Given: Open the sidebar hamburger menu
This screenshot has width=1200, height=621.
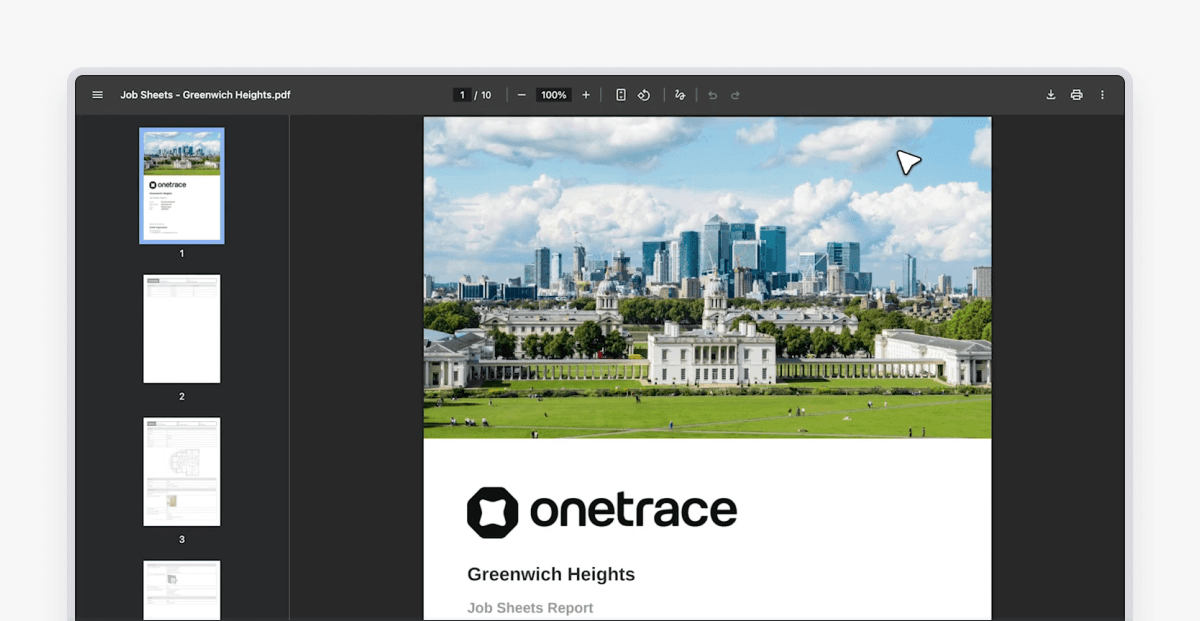Looking at the screenshot, I should click(97, 94).
